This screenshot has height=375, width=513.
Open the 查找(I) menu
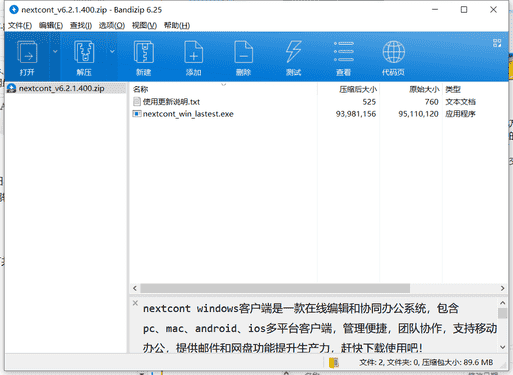coord(81,25)
